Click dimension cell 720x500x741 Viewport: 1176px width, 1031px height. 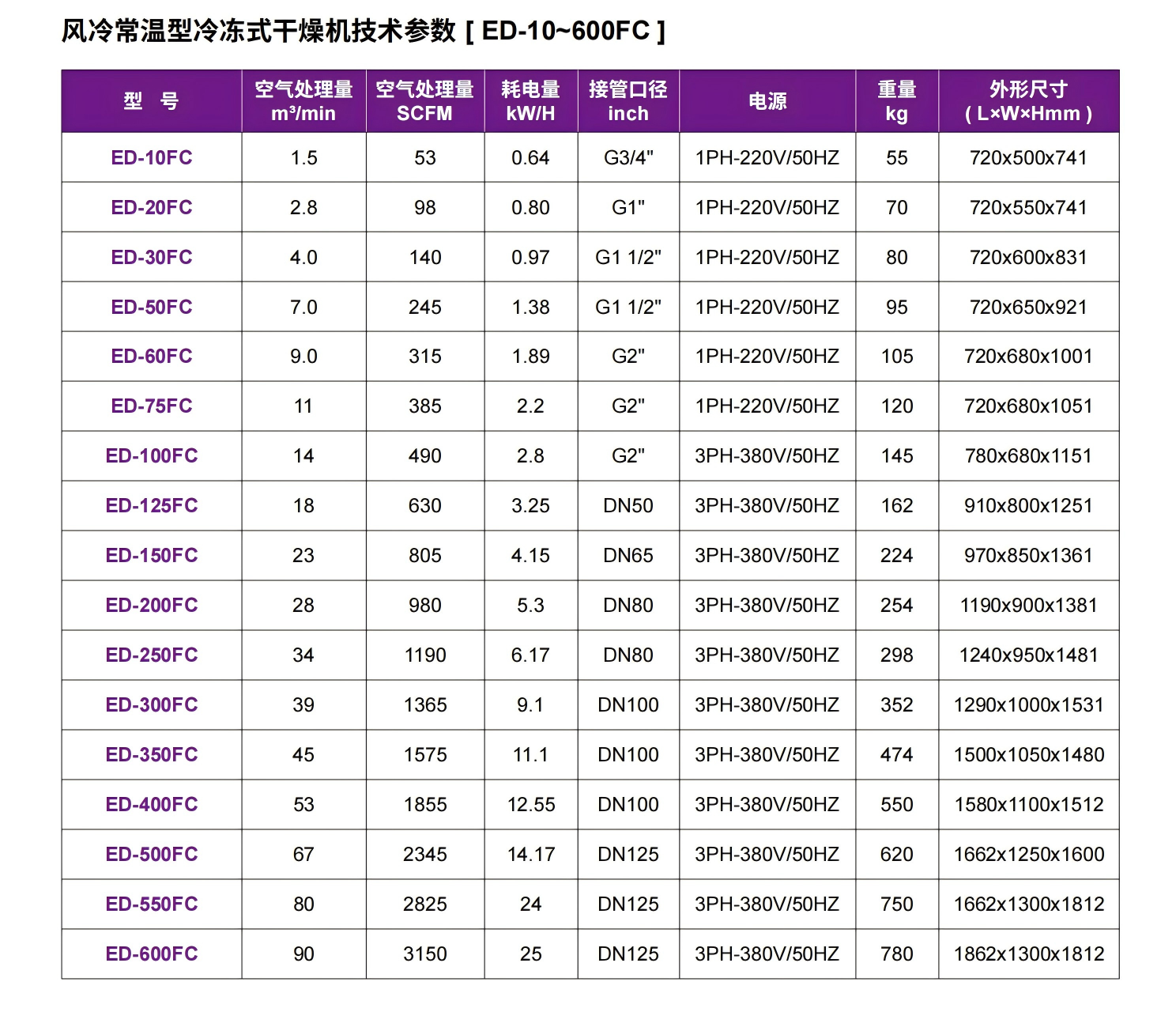pos(1028,157)
